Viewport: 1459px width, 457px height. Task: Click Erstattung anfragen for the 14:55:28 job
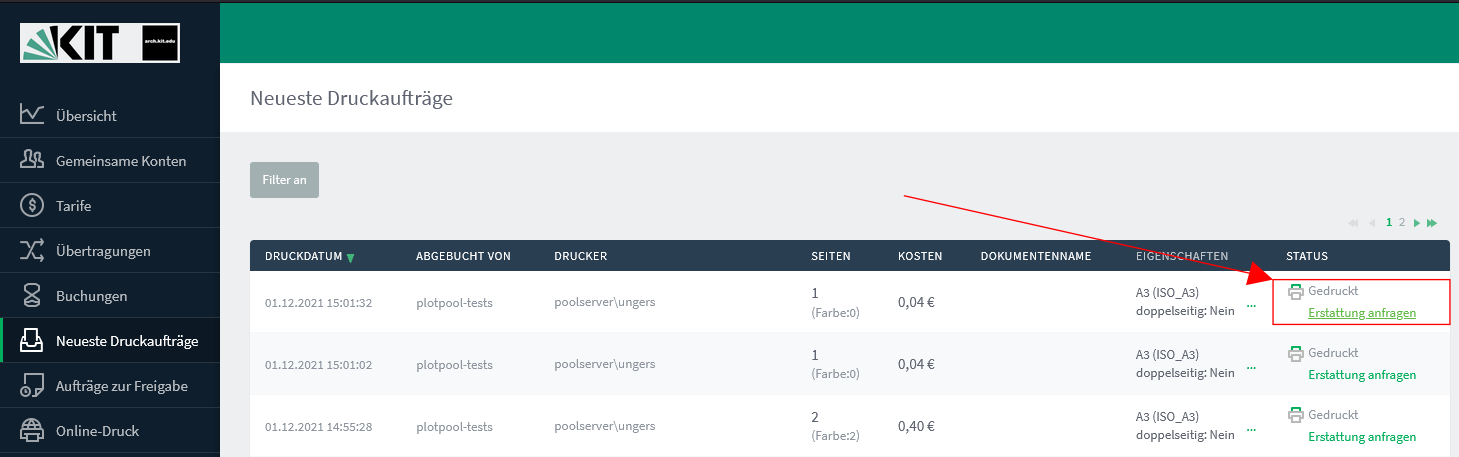[1362, 437]
